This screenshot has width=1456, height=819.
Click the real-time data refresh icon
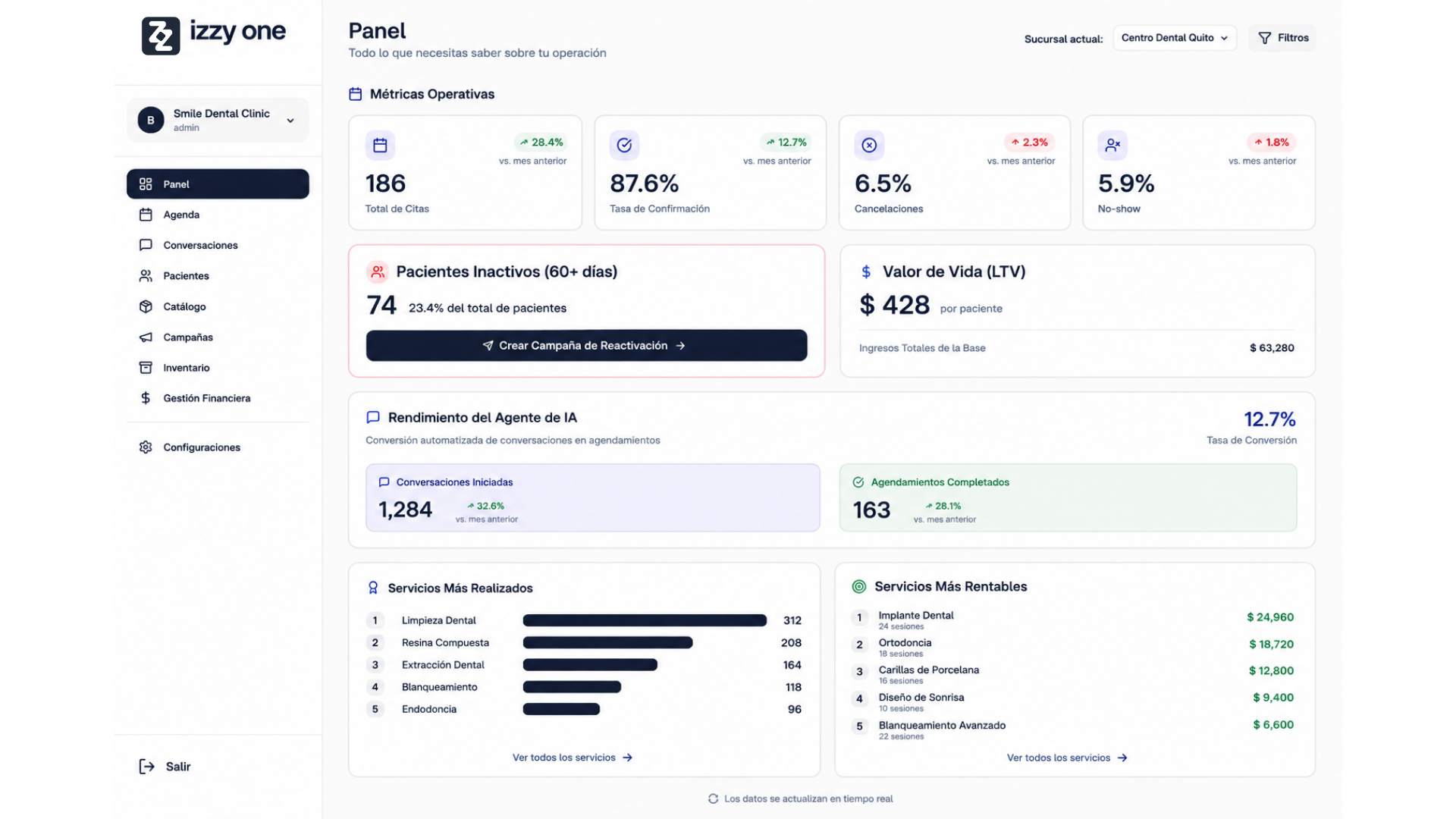pyautogui.click(x=713, y=799)
